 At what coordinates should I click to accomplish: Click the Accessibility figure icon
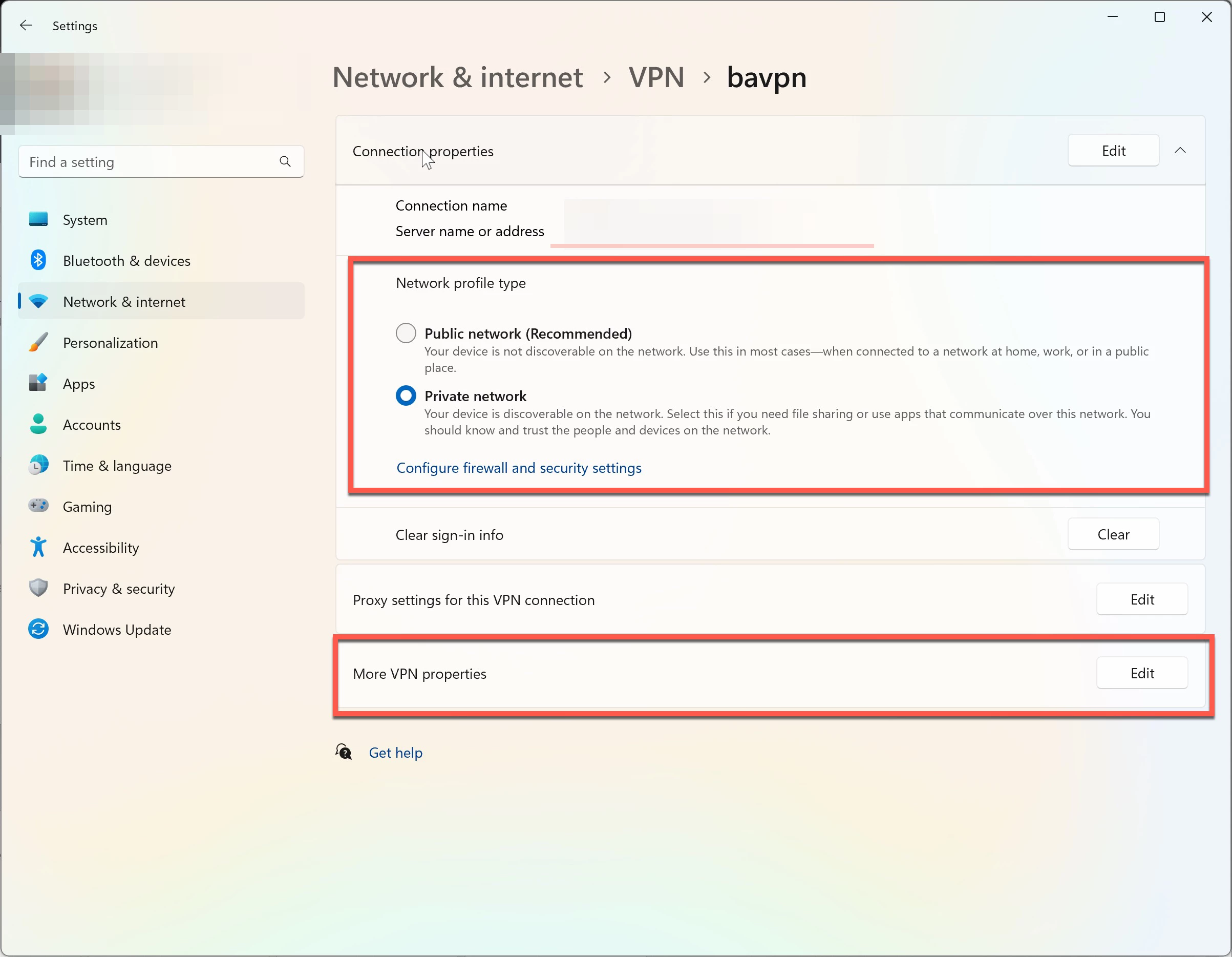coord(38,547)
